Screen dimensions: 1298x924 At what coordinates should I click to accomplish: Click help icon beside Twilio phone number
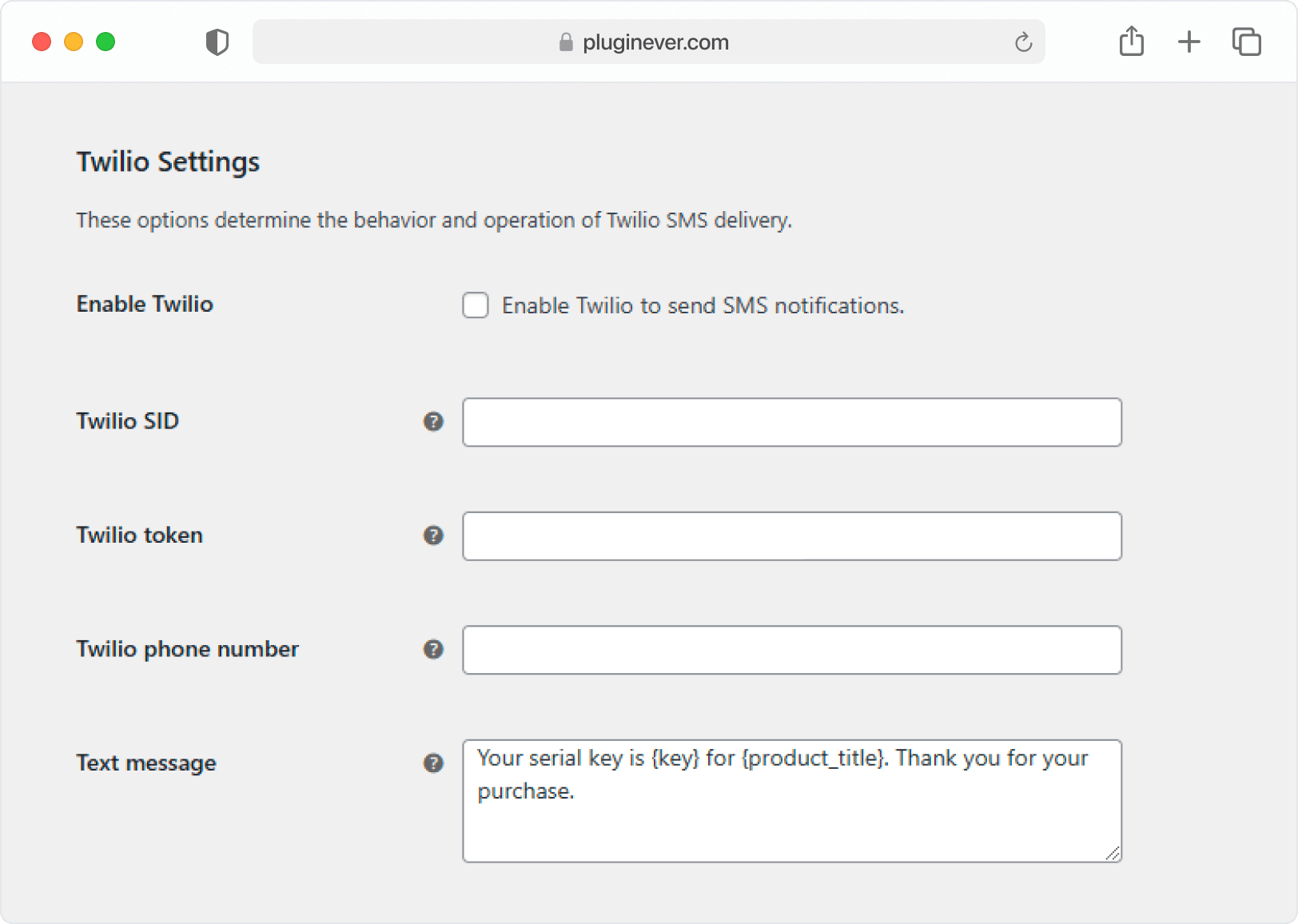pyautogui.click(x=433, y=649)
